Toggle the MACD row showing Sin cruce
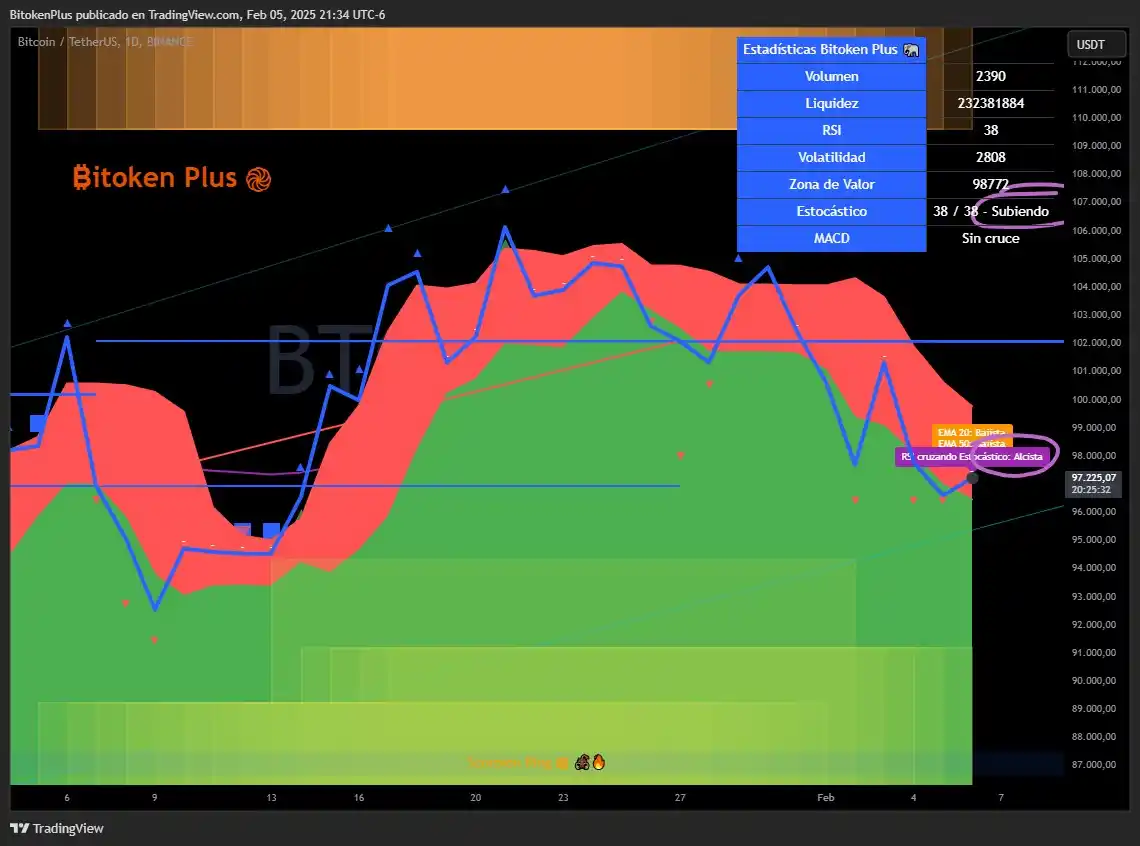This screenshot has height=846, width=1140. [831, 238]
